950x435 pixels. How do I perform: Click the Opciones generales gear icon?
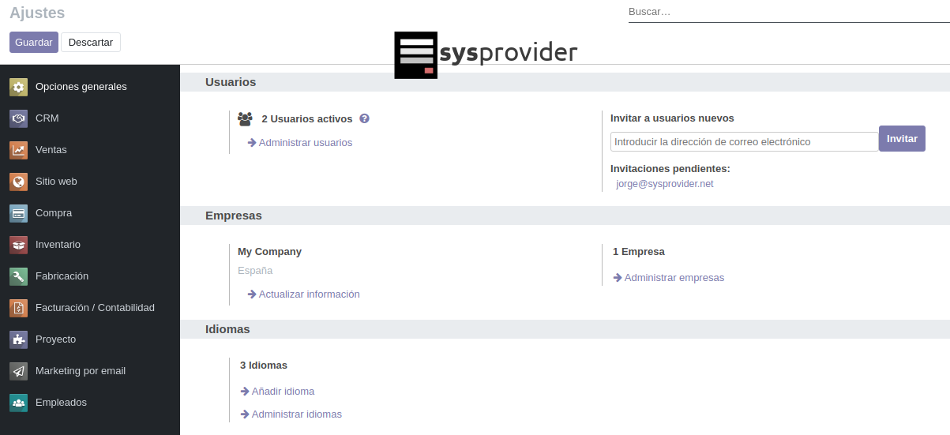click(x=18, y=87)
